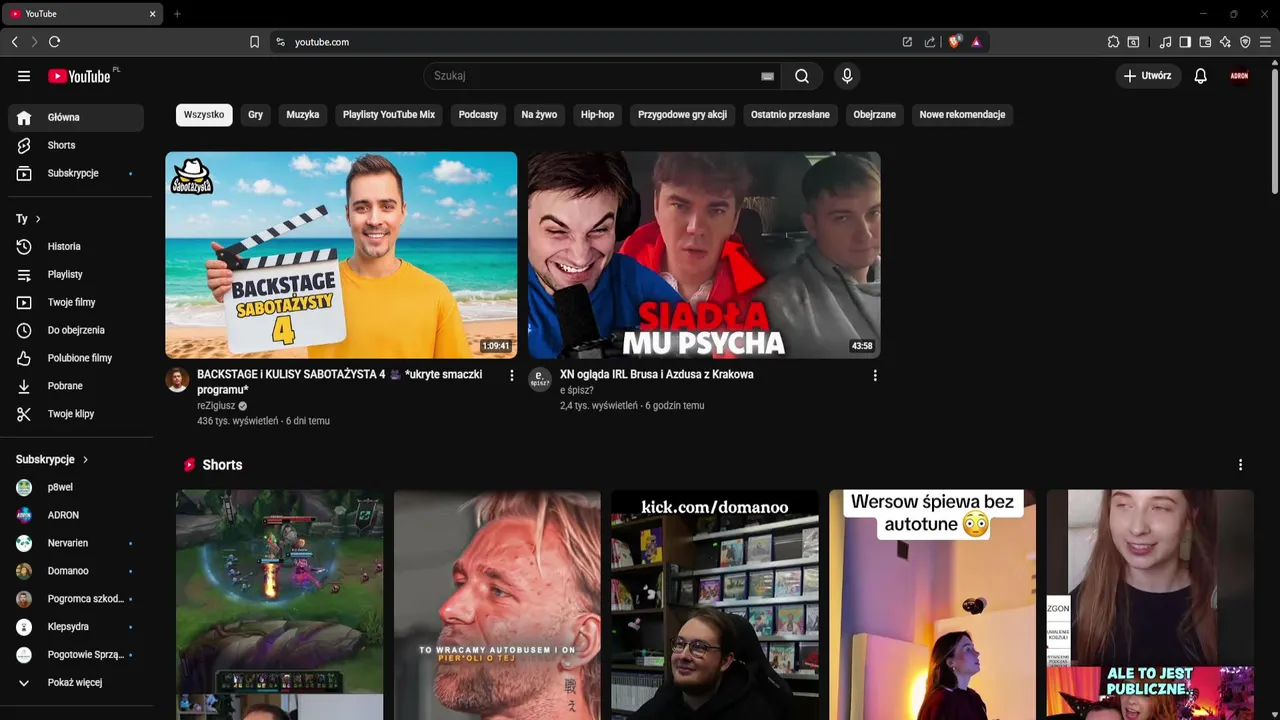Select the Na żywo filter chip
Screen dimensions: 1280x720
coord(539,115)
